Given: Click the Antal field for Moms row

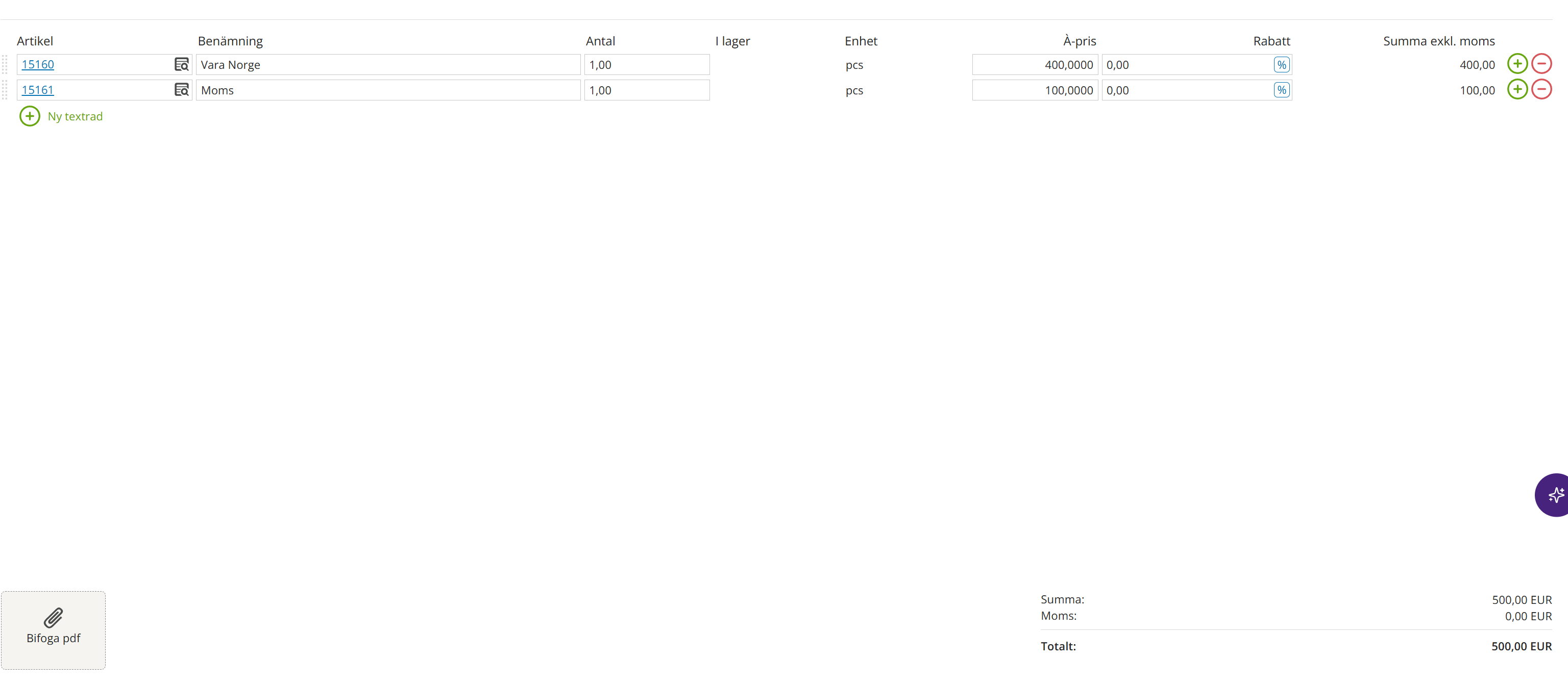Looking at the screenshot, I should click(646, 90).
